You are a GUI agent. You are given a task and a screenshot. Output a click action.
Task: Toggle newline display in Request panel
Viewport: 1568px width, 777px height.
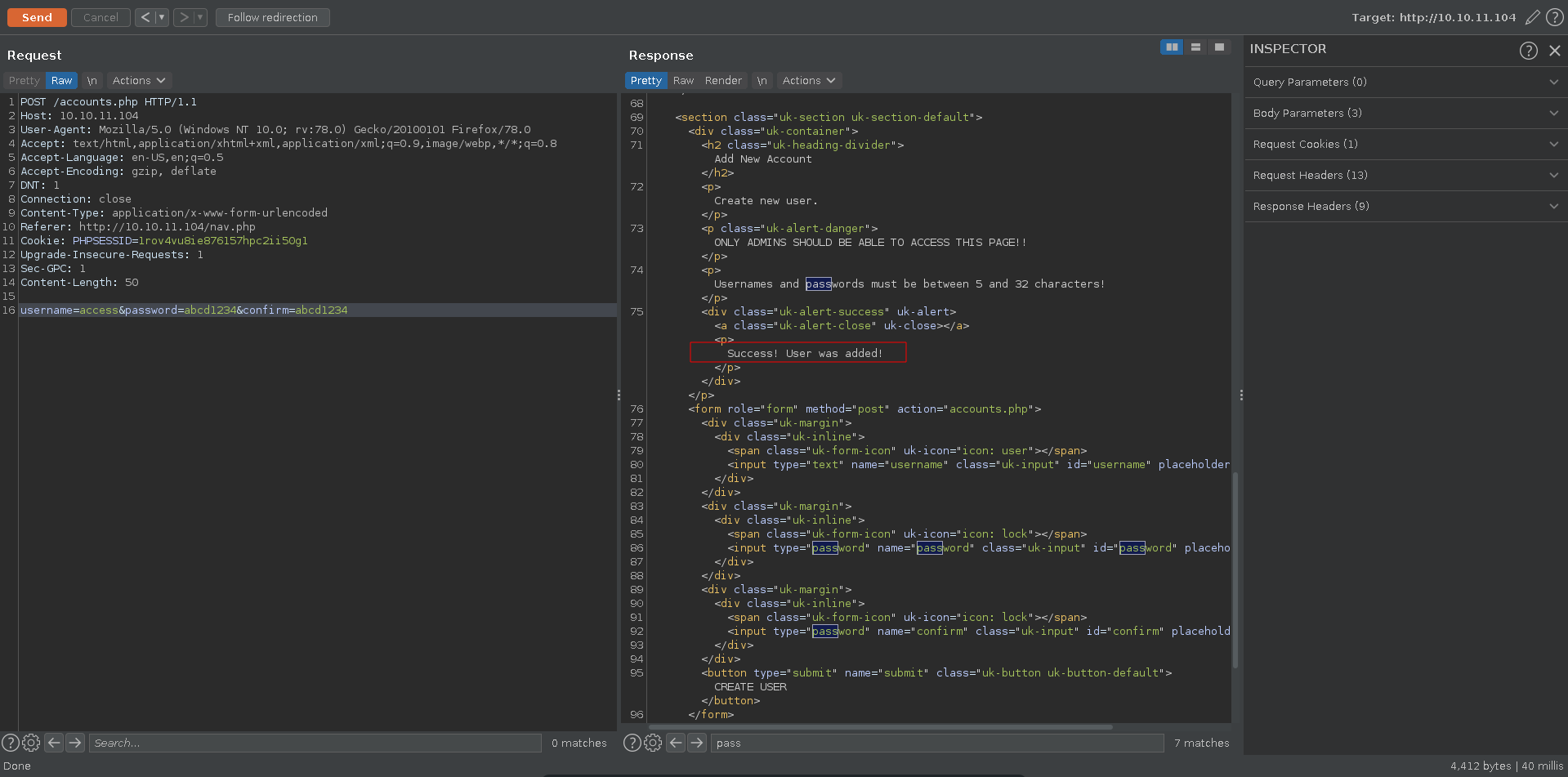point(92,80)
